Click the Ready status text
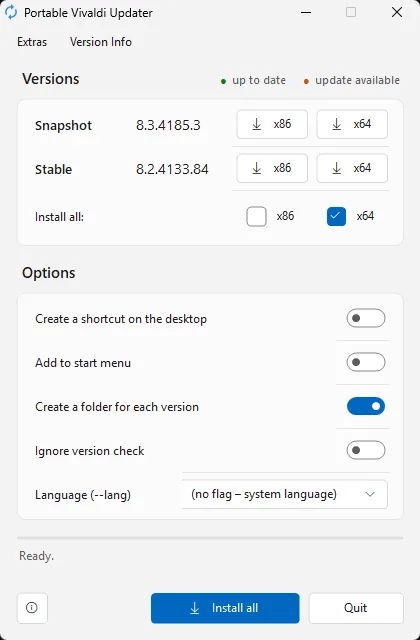Image resolution: width=420 pixels, height=640 pixels. click(x=37, y=556)
